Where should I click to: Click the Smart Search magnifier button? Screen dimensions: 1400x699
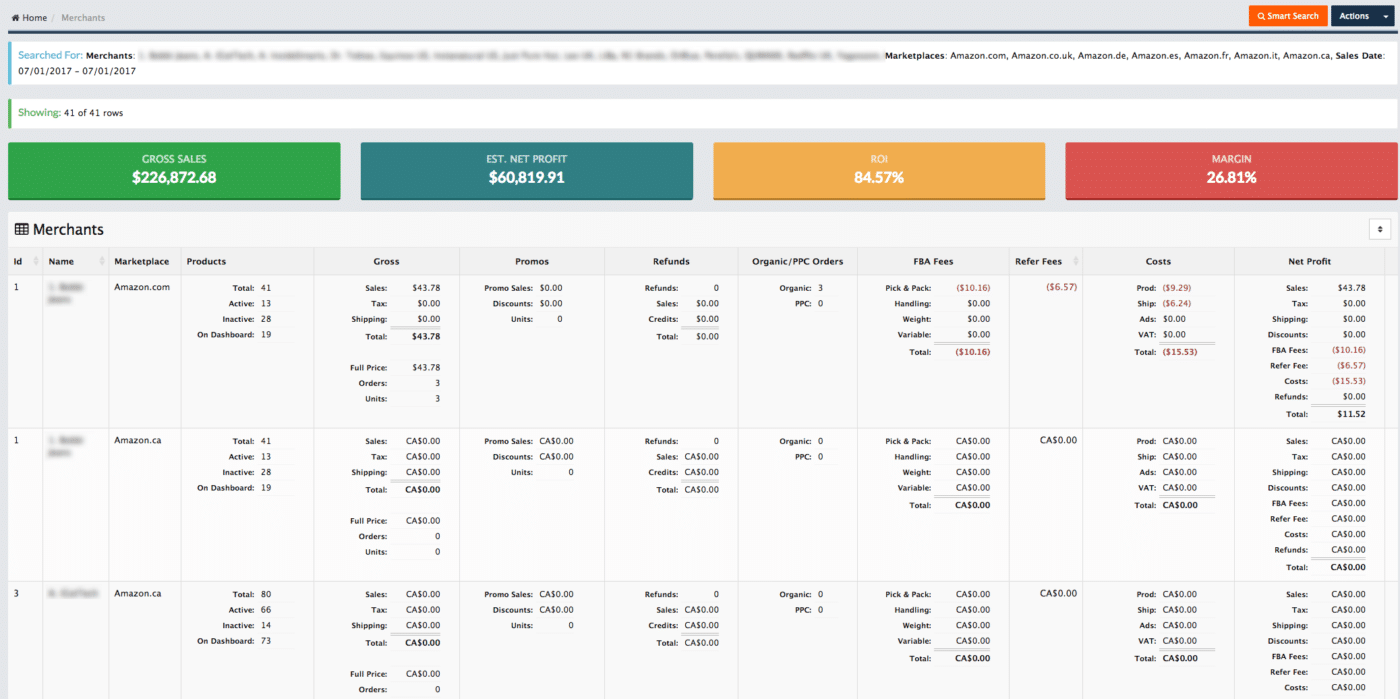[x=1288, y=16]
